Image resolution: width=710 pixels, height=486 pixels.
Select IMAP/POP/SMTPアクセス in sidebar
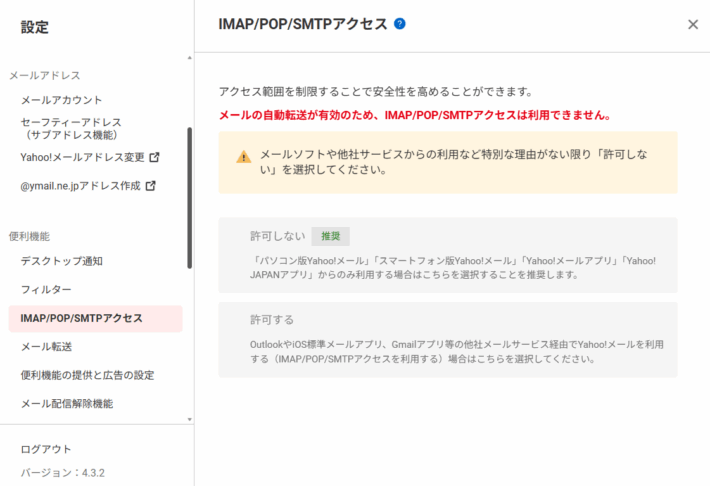pyautogui.click(x=96, y=318)
